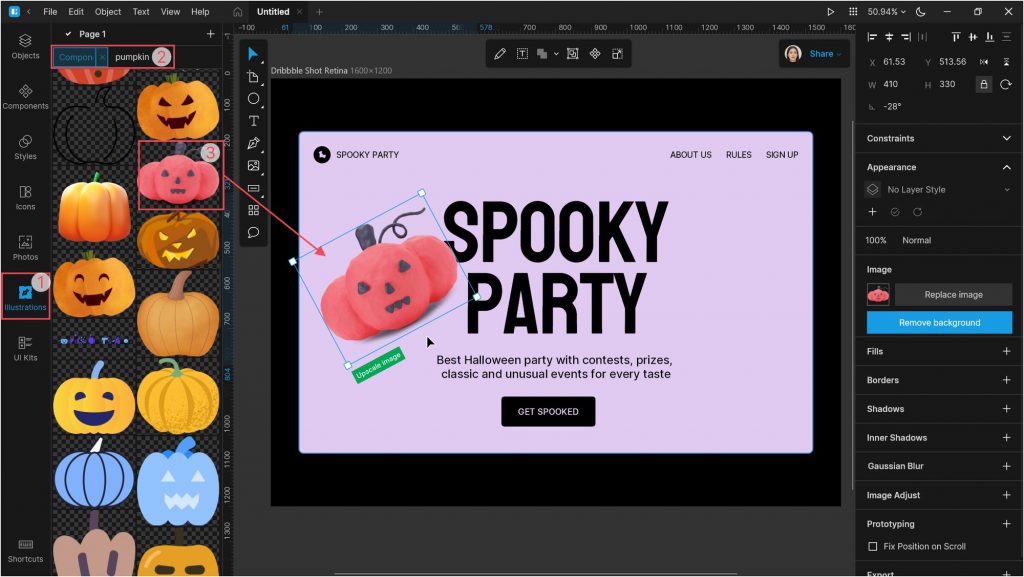Open the Object menu

108,12
